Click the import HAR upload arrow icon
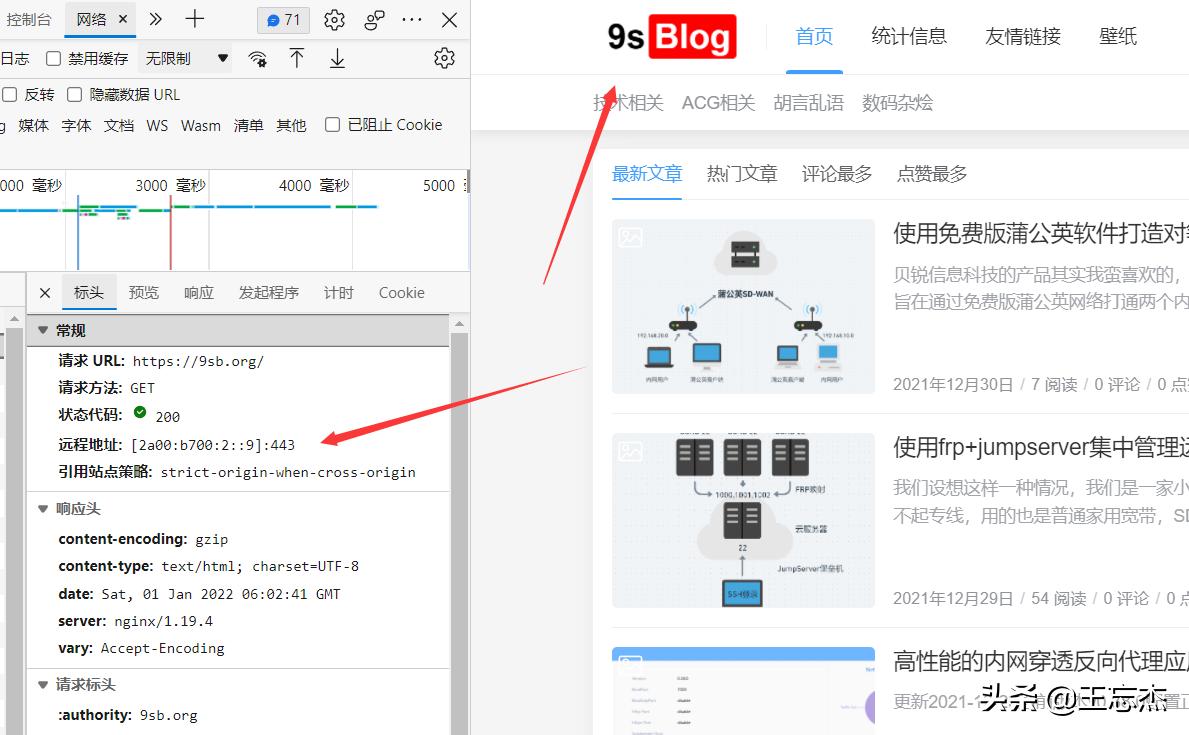This screenshot has height=735, width=1189. point(297,58)
